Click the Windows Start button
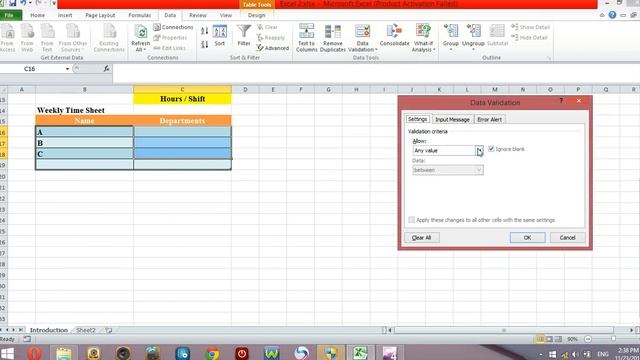640x360 pixels. click(x=7, y=353)
